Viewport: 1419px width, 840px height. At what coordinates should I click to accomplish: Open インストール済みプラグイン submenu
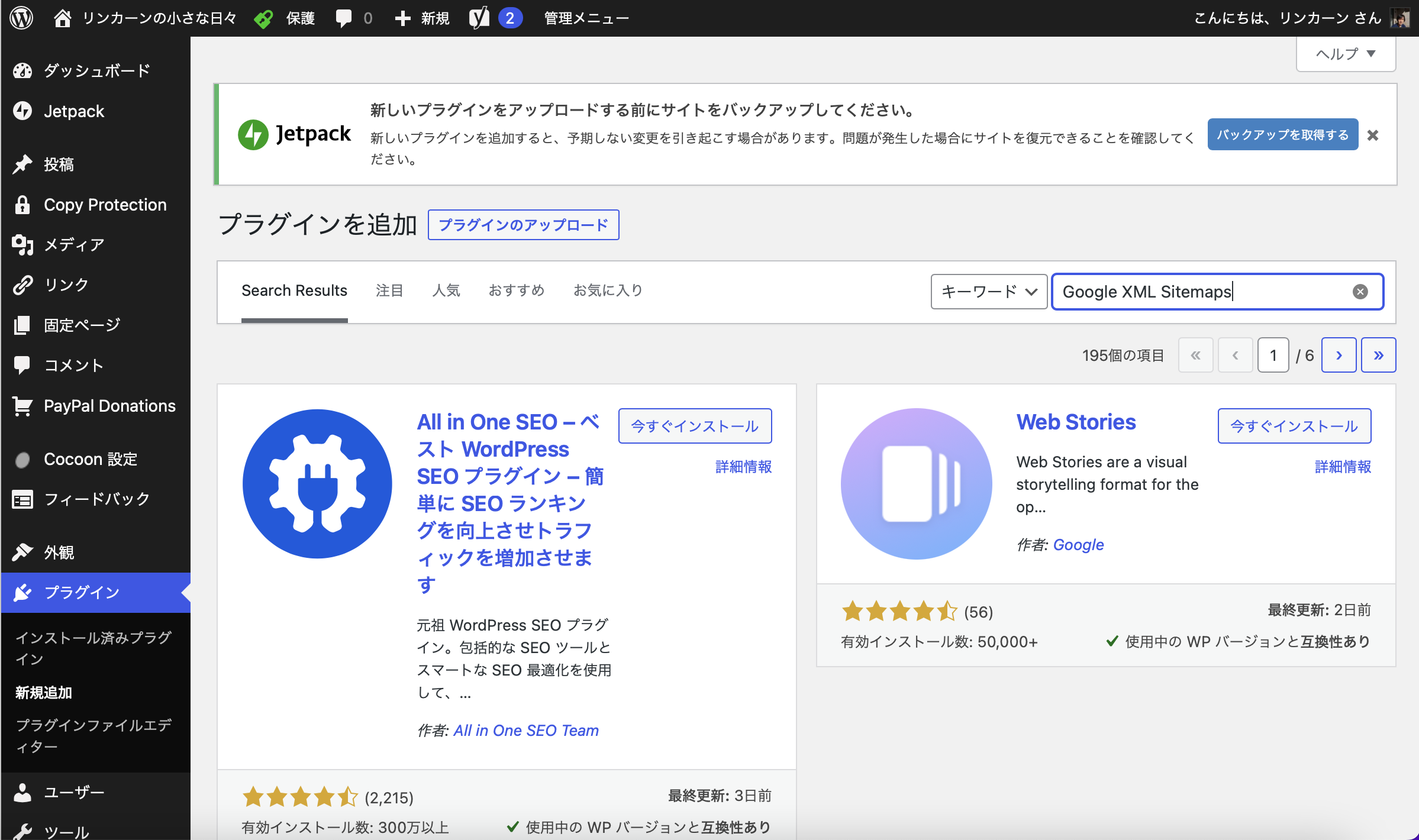pos(95,648)
